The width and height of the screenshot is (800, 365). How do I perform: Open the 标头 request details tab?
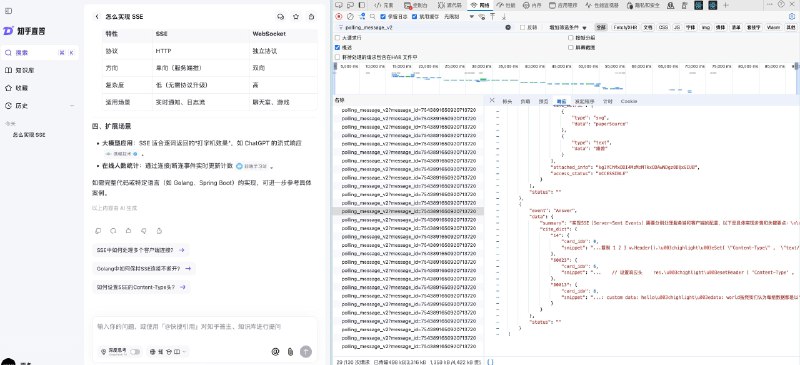pos(507,101)
